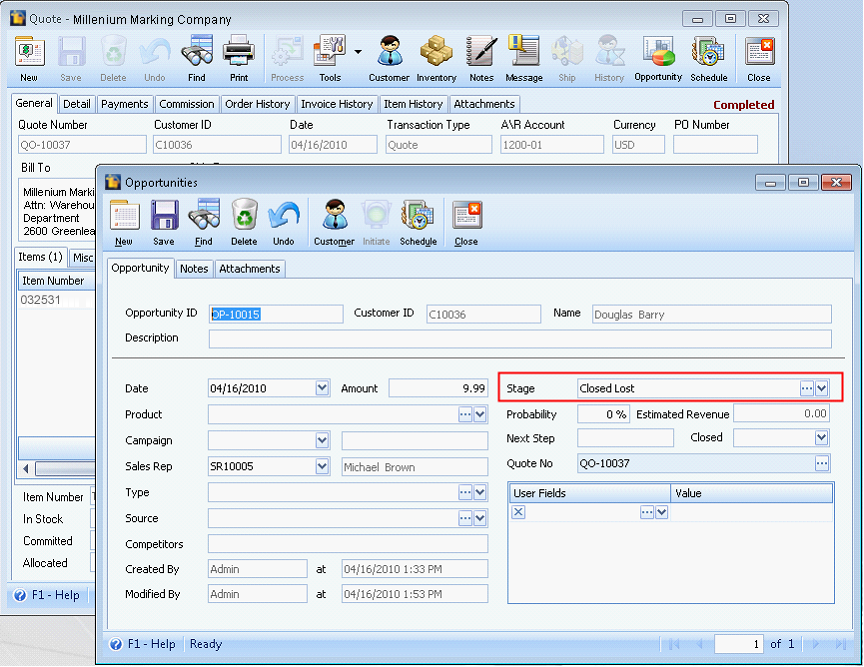
Task: Click the record number box in status bar
Action: tap(738, 644)
